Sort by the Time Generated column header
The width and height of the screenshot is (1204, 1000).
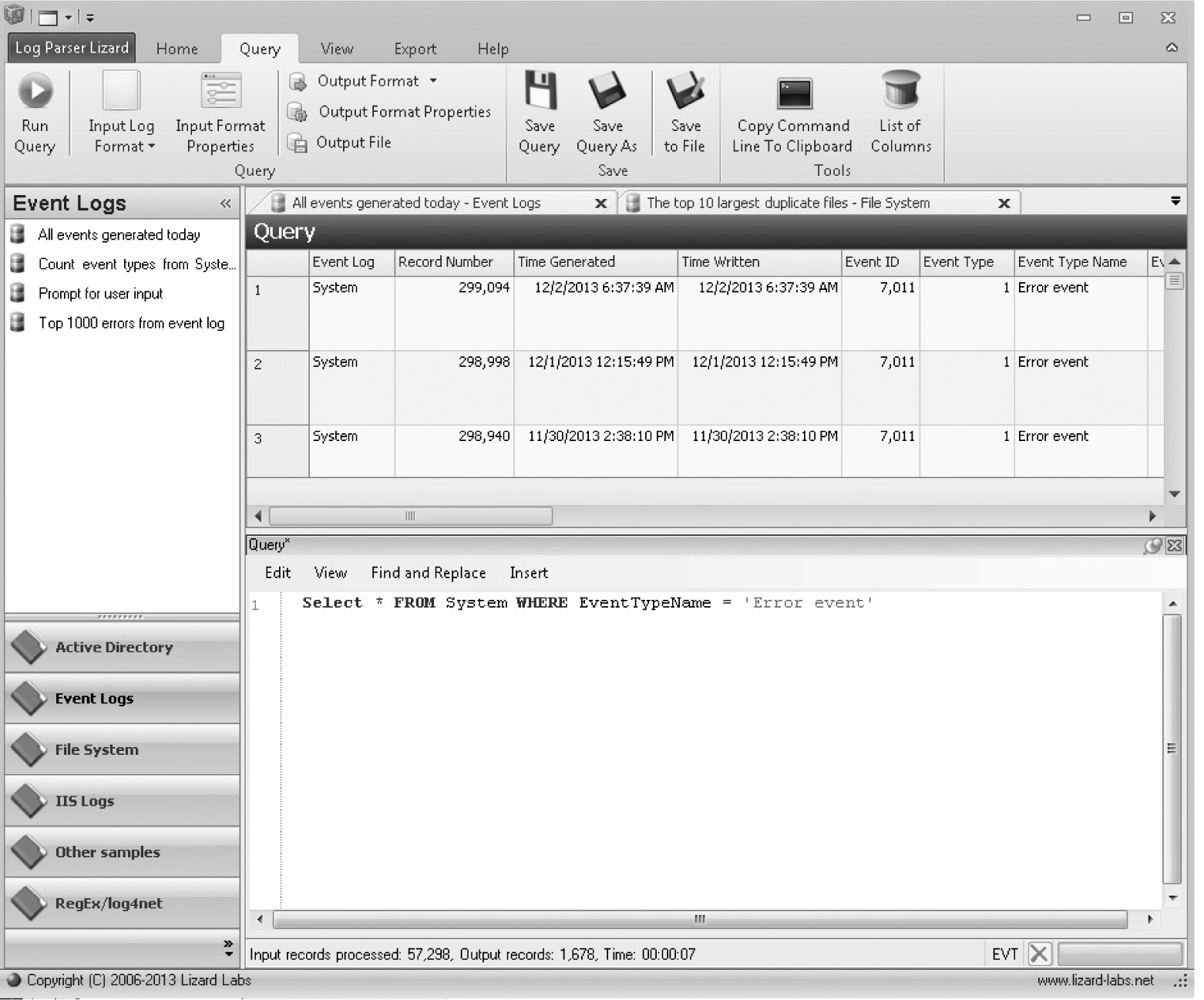pos(596,262)
